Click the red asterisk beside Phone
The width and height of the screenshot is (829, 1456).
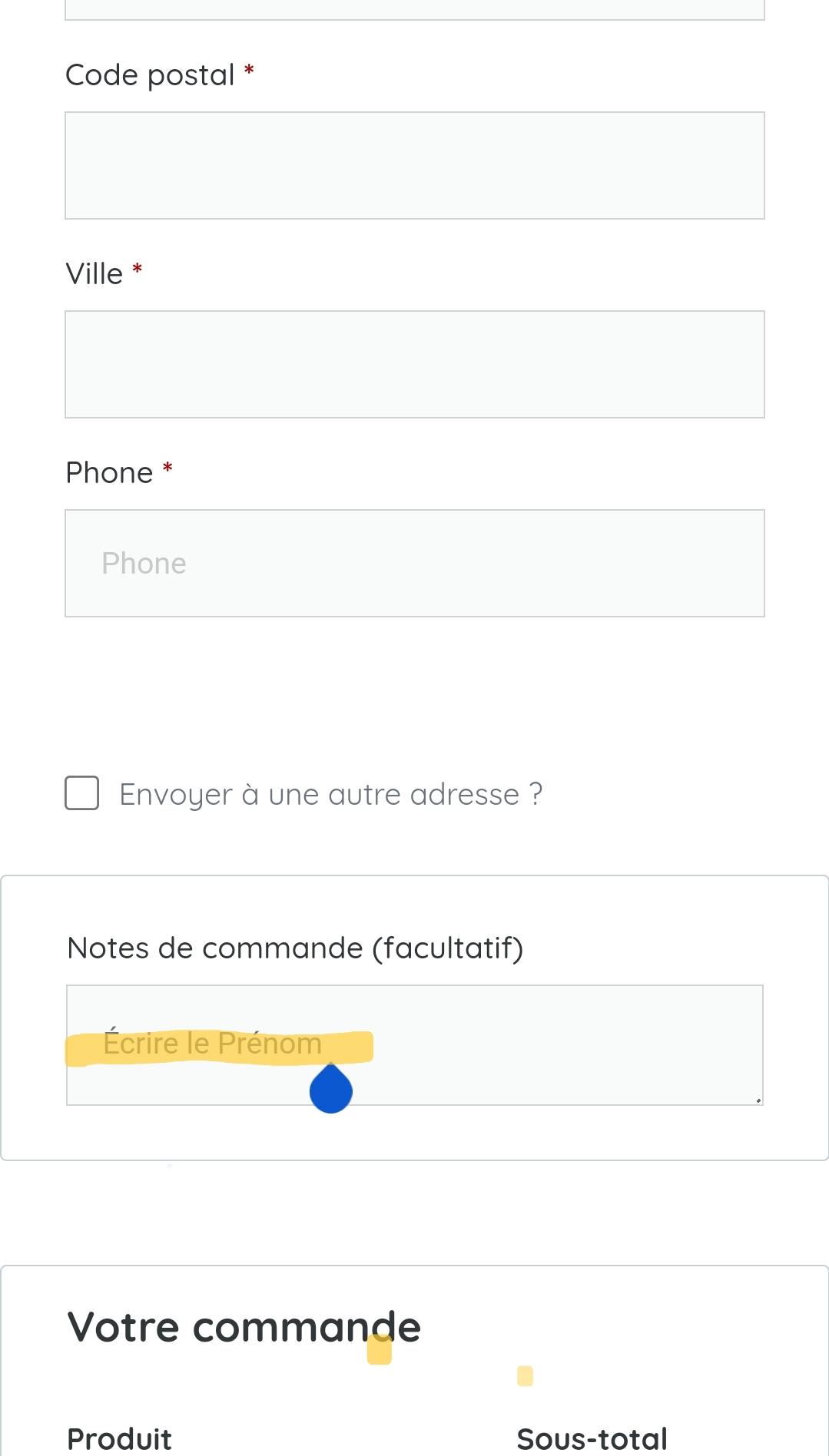click(167, 468)
